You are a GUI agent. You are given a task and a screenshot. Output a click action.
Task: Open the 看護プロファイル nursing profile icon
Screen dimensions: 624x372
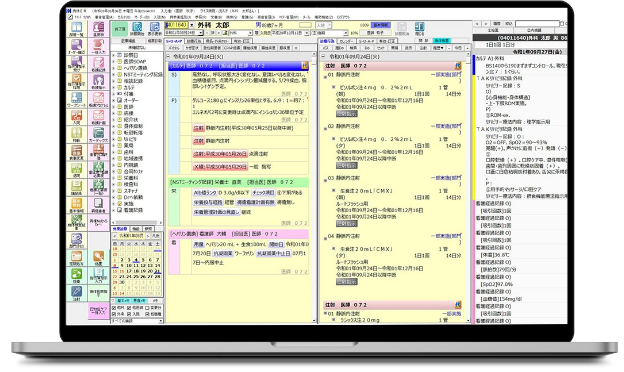(x=99, y=99)
